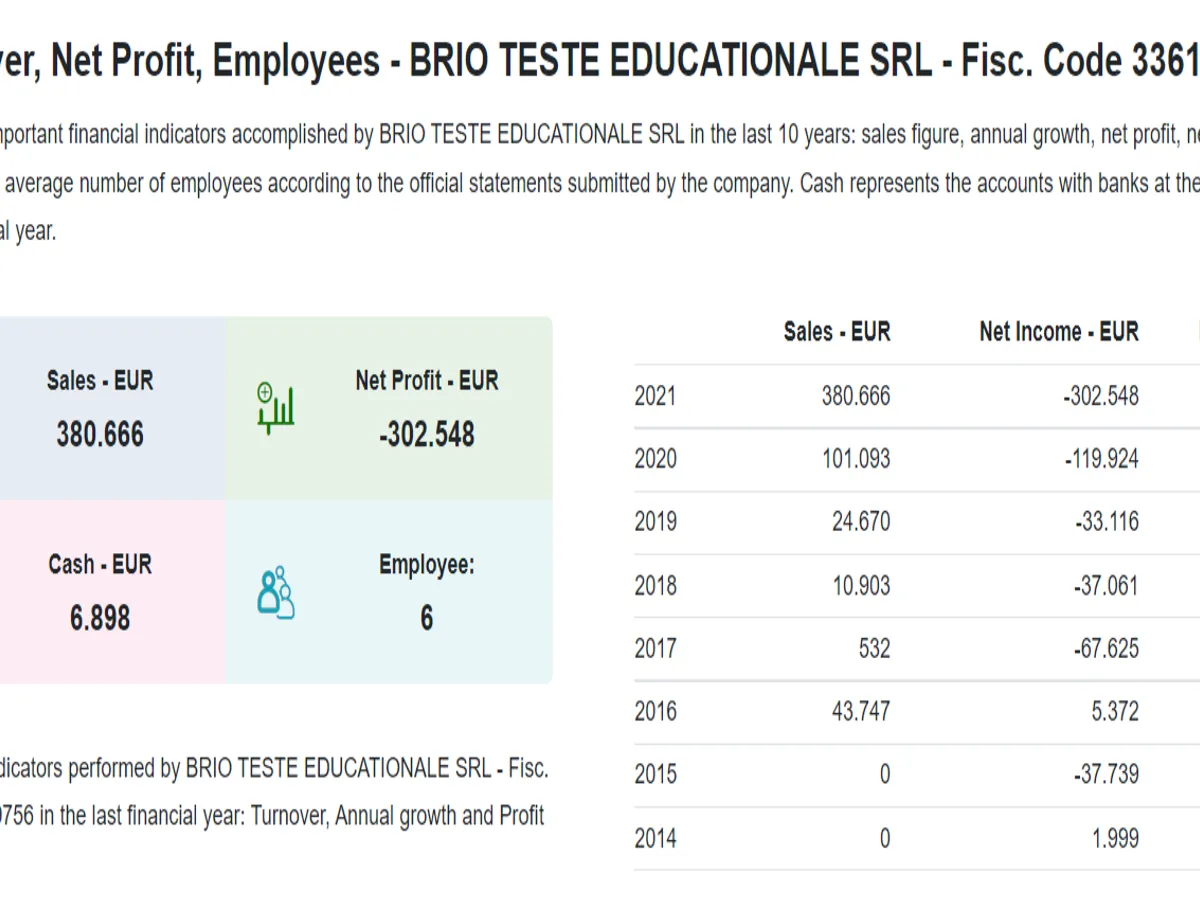Select the 2015 year row label
The height and width of the screenshot is (900, 1200).
(x=655, y=775)
